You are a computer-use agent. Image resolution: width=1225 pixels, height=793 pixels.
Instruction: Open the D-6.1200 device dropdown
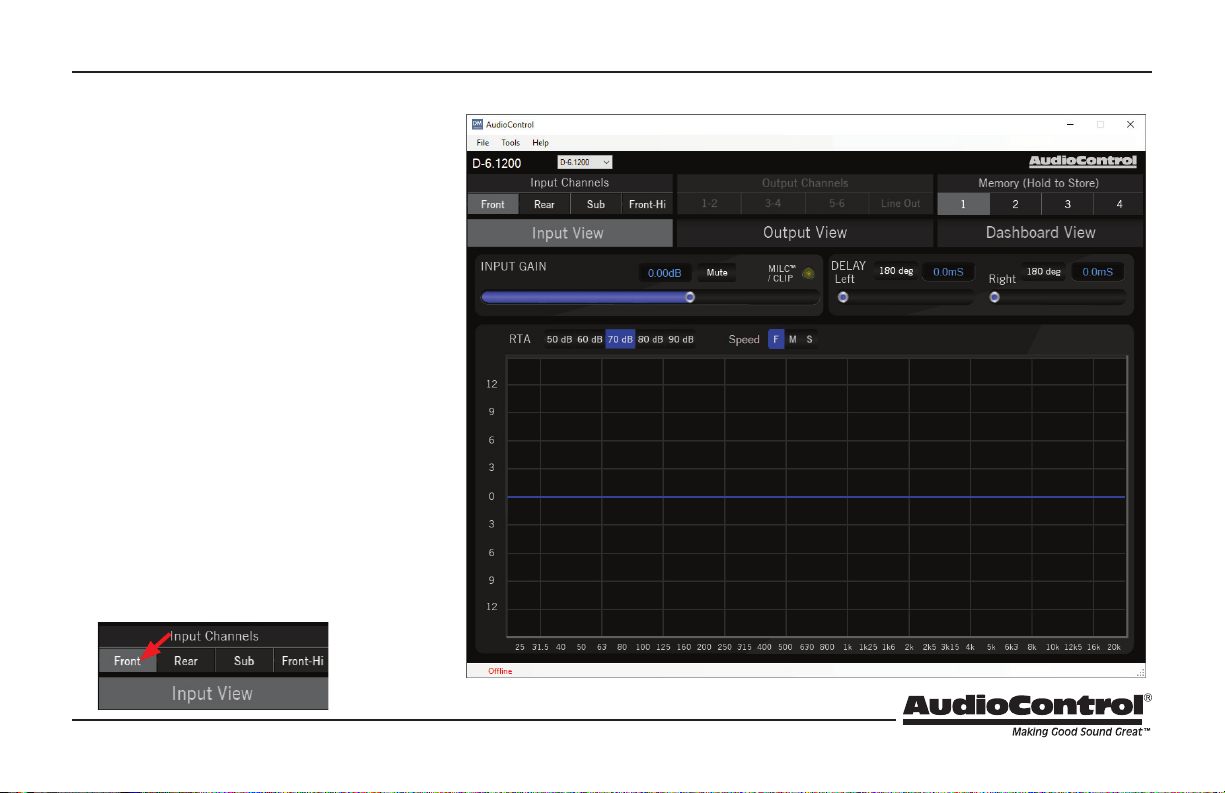(x=585, y=162)
